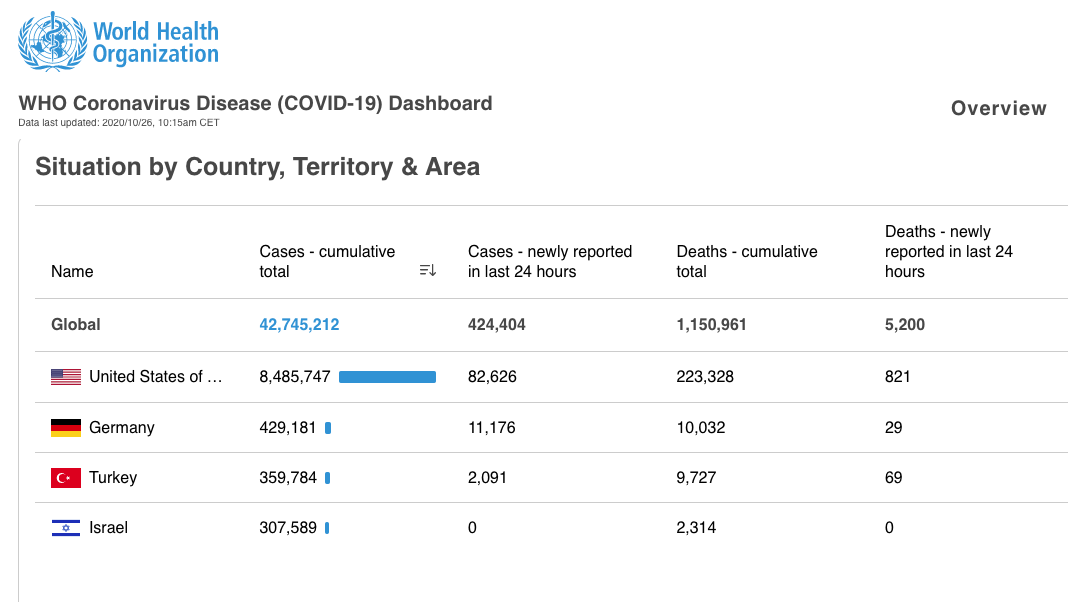Click United States new cases 82,626
This screenshot has height=602, width=1068.
[492, 377]
